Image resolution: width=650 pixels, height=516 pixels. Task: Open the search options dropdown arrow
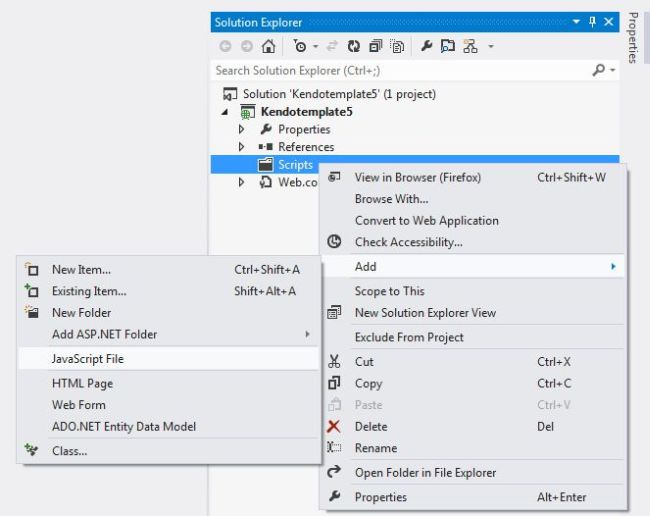pyautogui.click(x=612, y=70)
